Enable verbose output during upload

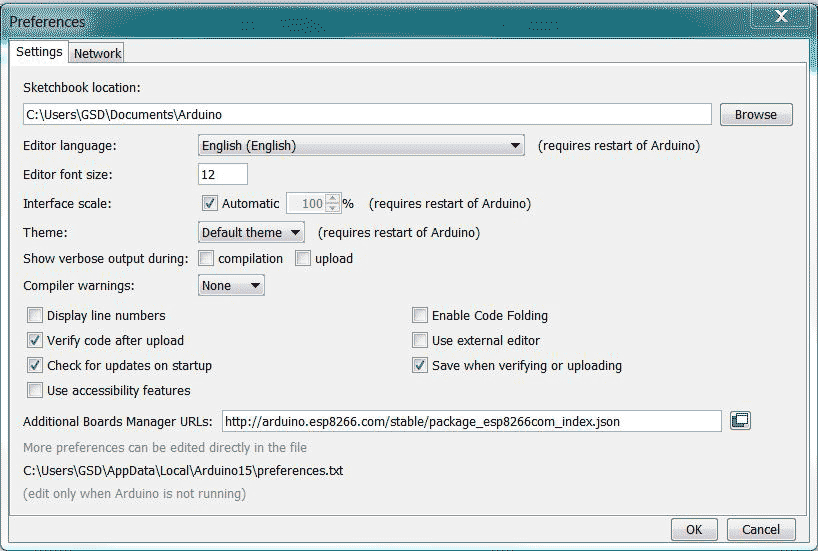tap(303, 258)
